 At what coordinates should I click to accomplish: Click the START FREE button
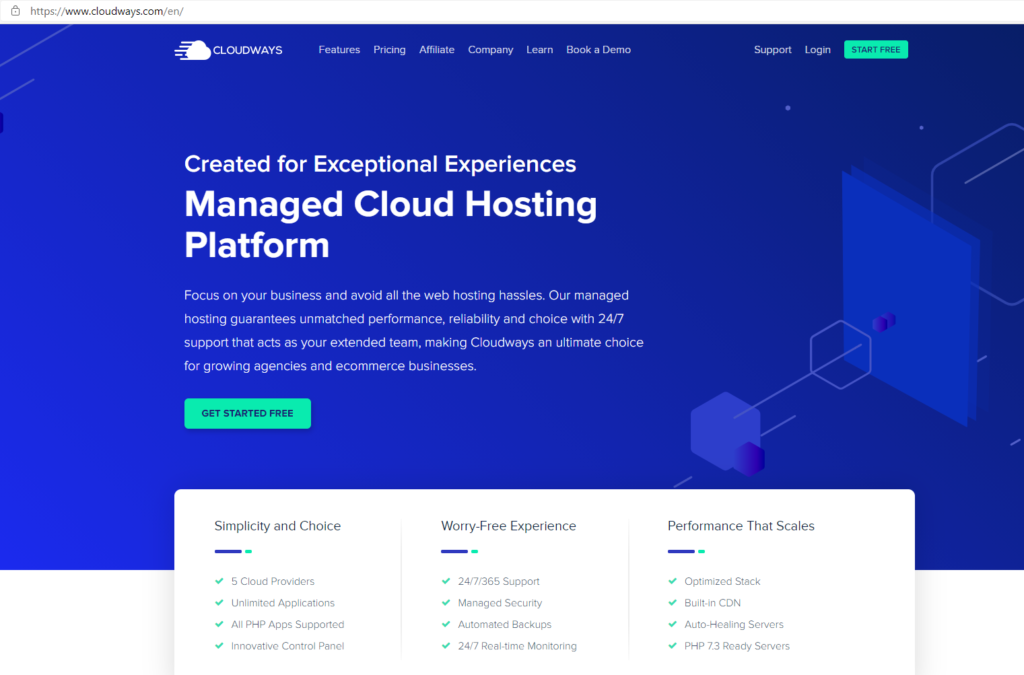point(876,50)
